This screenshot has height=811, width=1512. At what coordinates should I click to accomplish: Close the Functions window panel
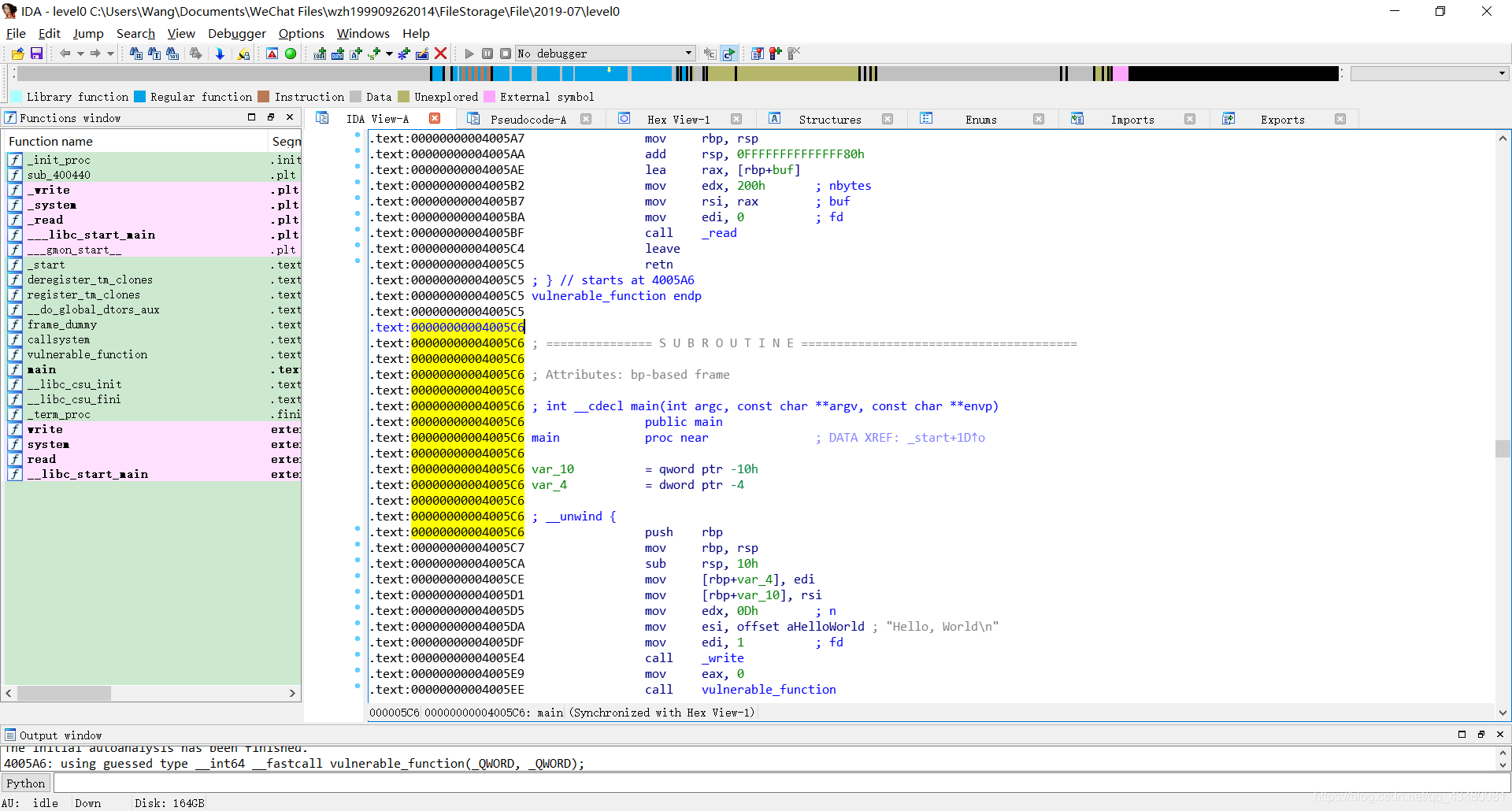[x=290, y=117]
